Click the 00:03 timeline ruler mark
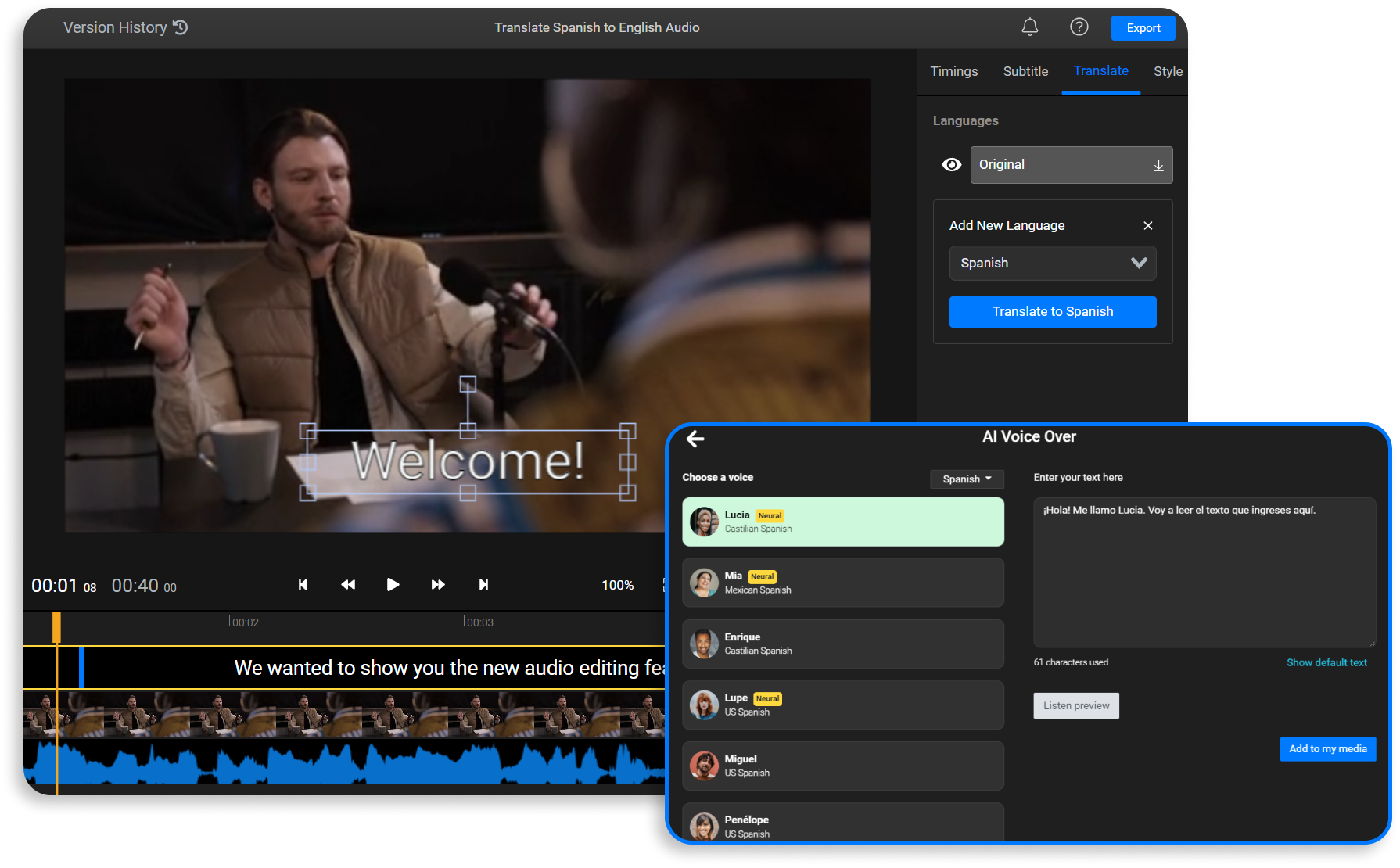 479,622
